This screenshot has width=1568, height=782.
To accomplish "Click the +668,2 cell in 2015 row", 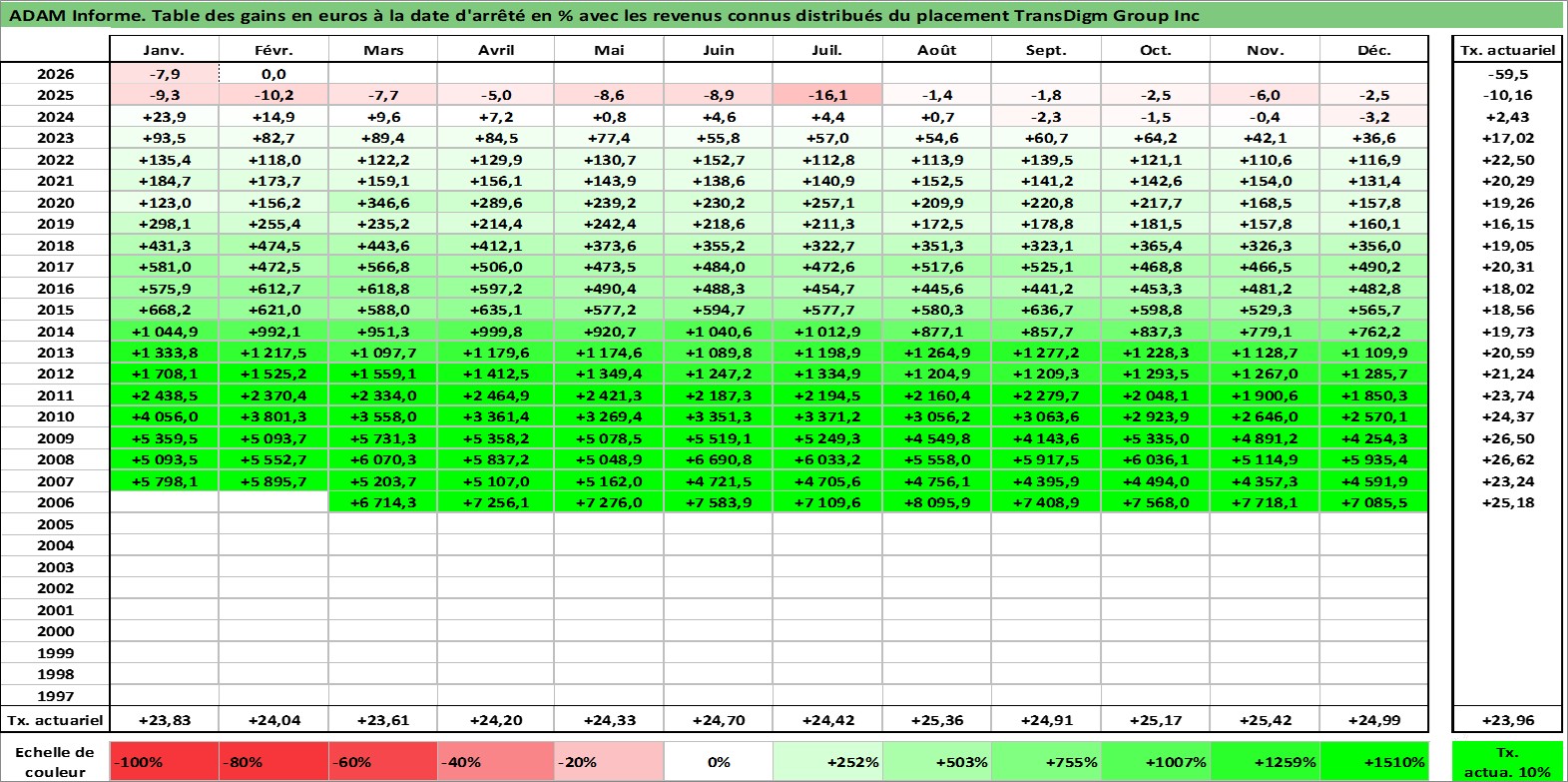I will [164, 310].
